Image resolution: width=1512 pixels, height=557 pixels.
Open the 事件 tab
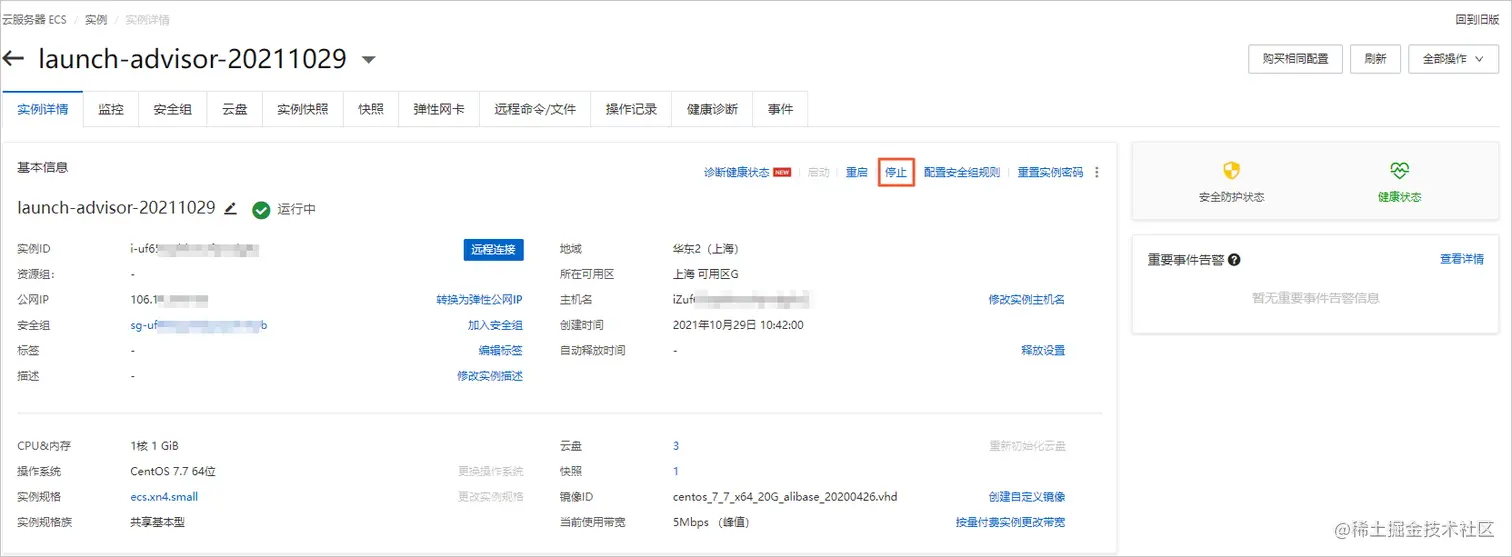pyautogui.click(x=780, y=110)
